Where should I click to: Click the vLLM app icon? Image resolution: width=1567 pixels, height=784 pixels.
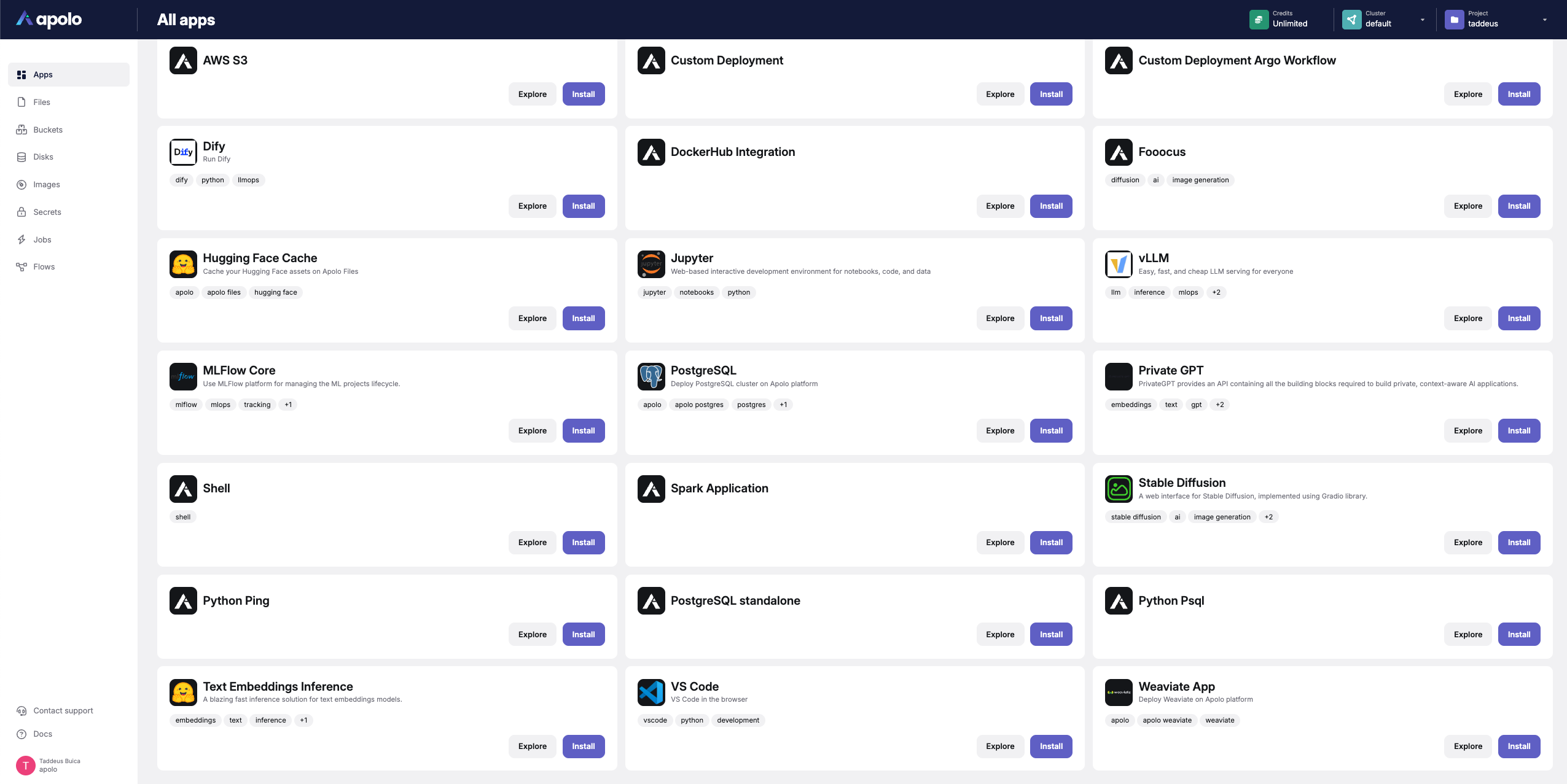pyautogui.click(x=1119, y=265)
